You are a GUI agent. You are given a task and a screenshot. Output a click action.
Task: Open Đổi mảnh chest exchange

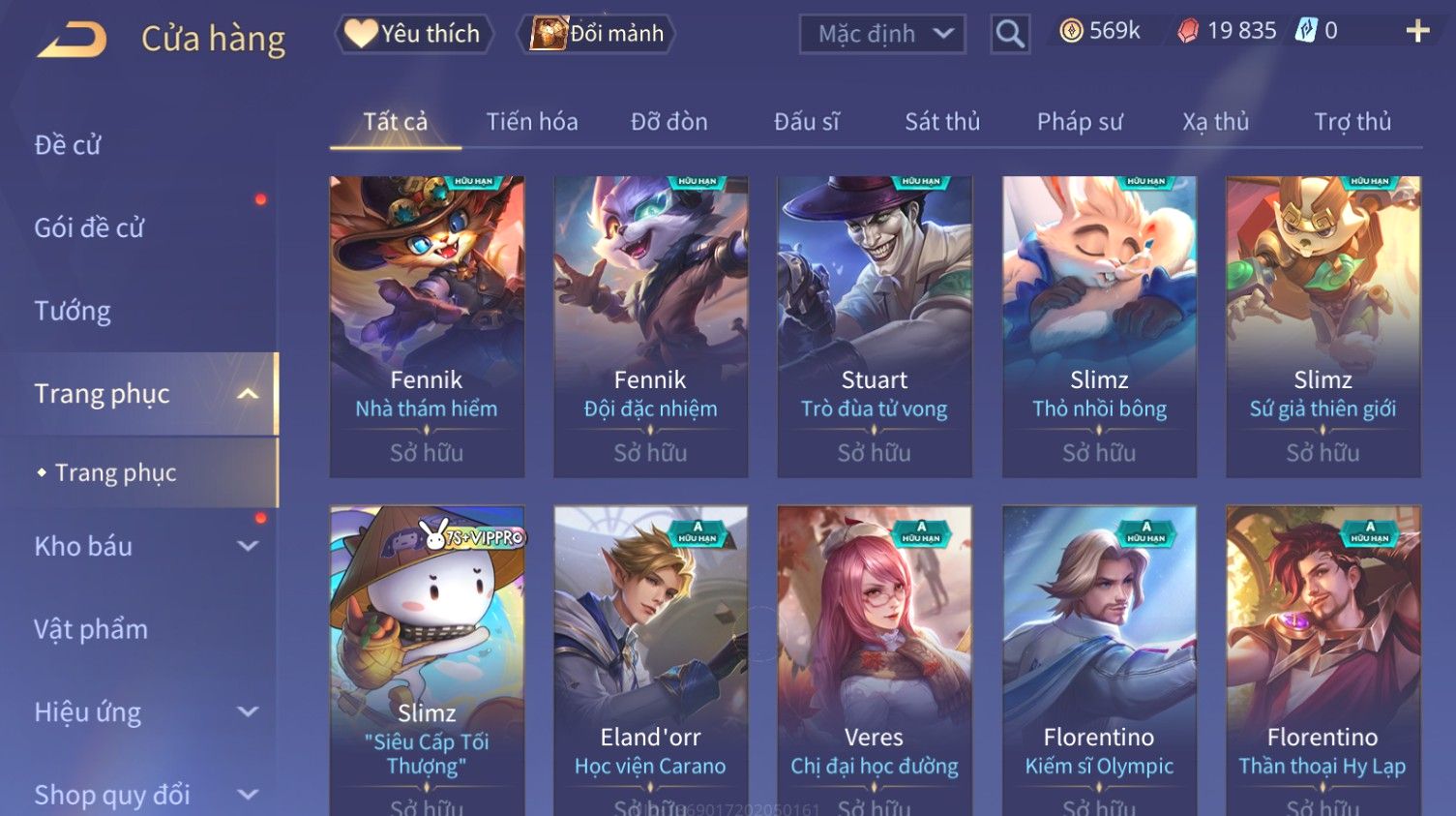pos(597,34)
